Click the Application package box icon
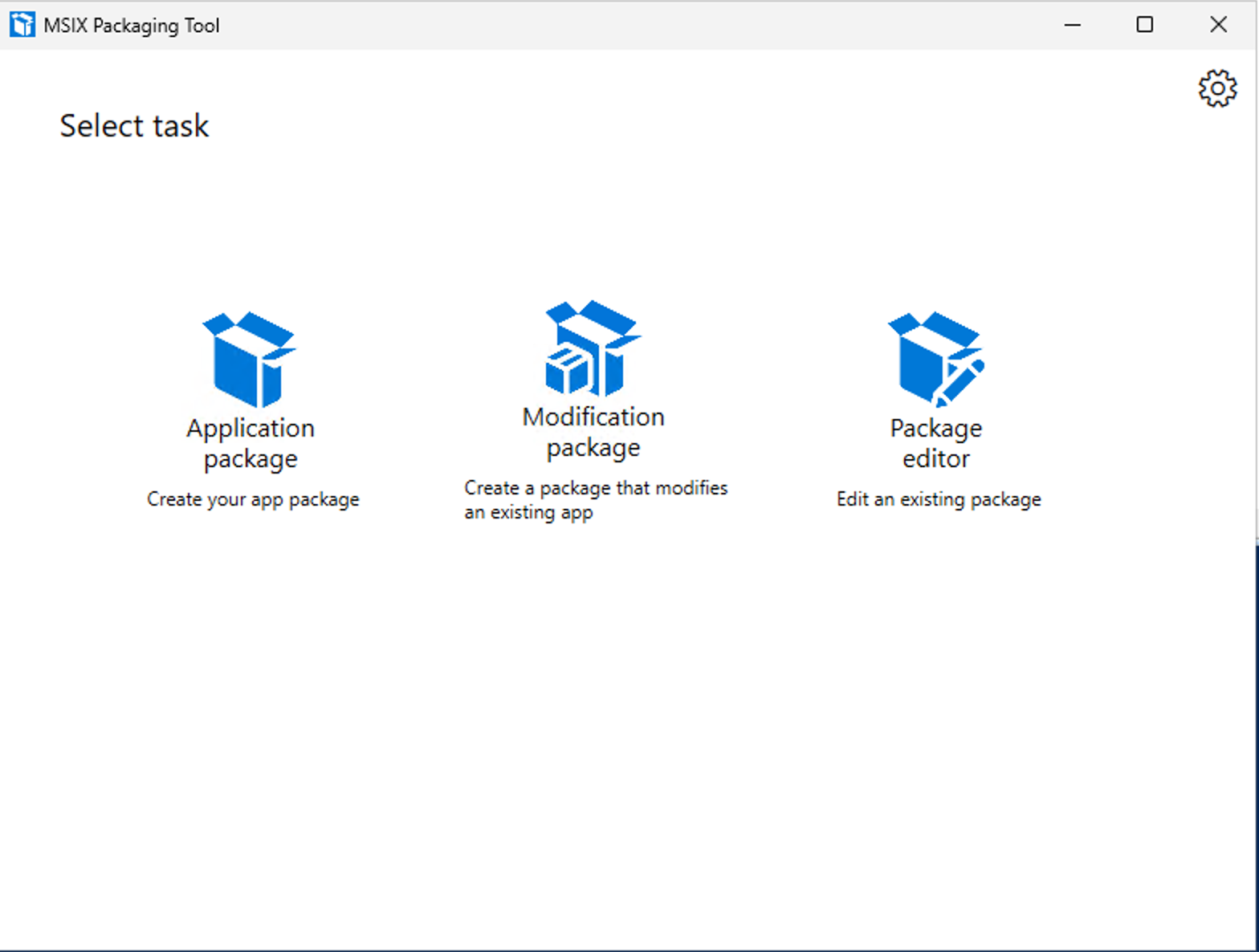Image resolution: width=1259 pixels, height=952 pixels. point(250,360)
